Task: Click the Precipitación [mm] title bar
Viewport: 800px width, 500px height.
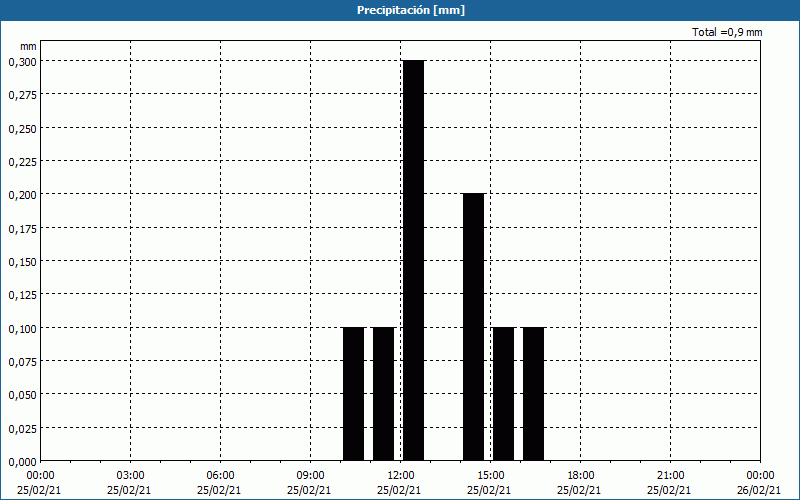Action: coord(400,10)
